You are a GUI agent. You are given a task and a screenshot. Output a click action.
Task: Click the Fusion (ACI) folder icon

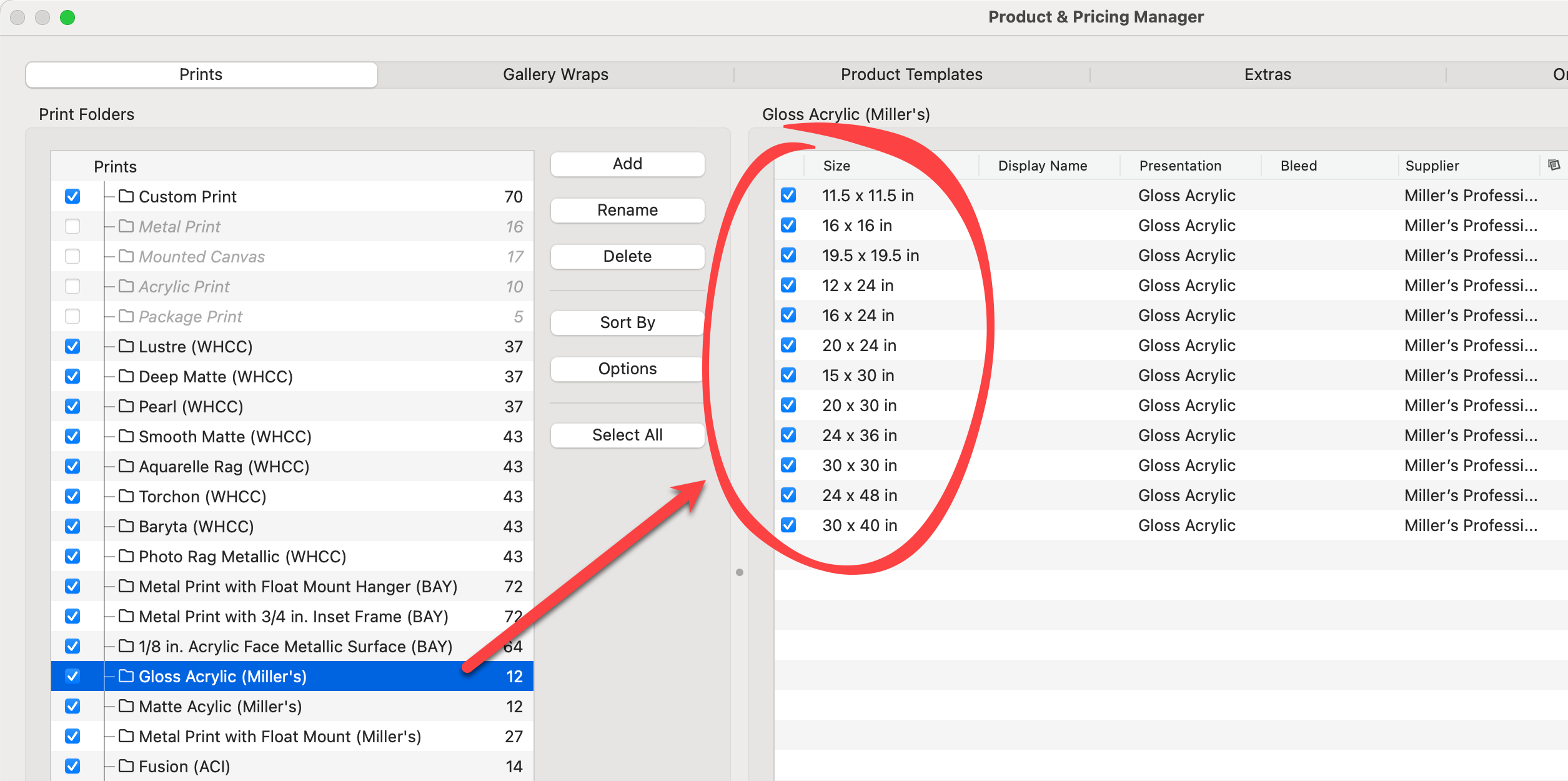coord(126,766)
